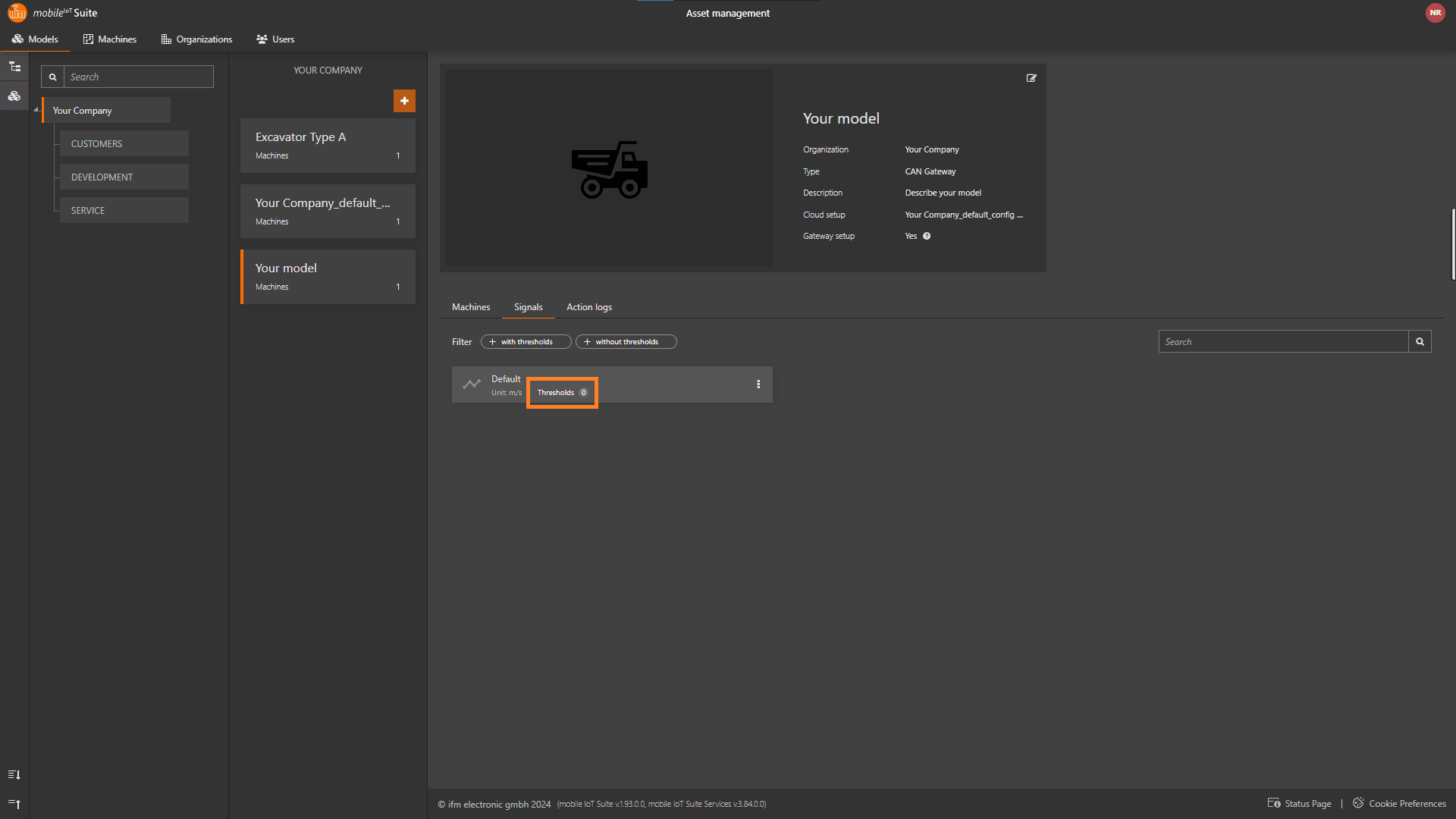Click the signals search magnifier button
Image resolution: width=1456 pixels, height=819 pixels.
coord(1420,342)
